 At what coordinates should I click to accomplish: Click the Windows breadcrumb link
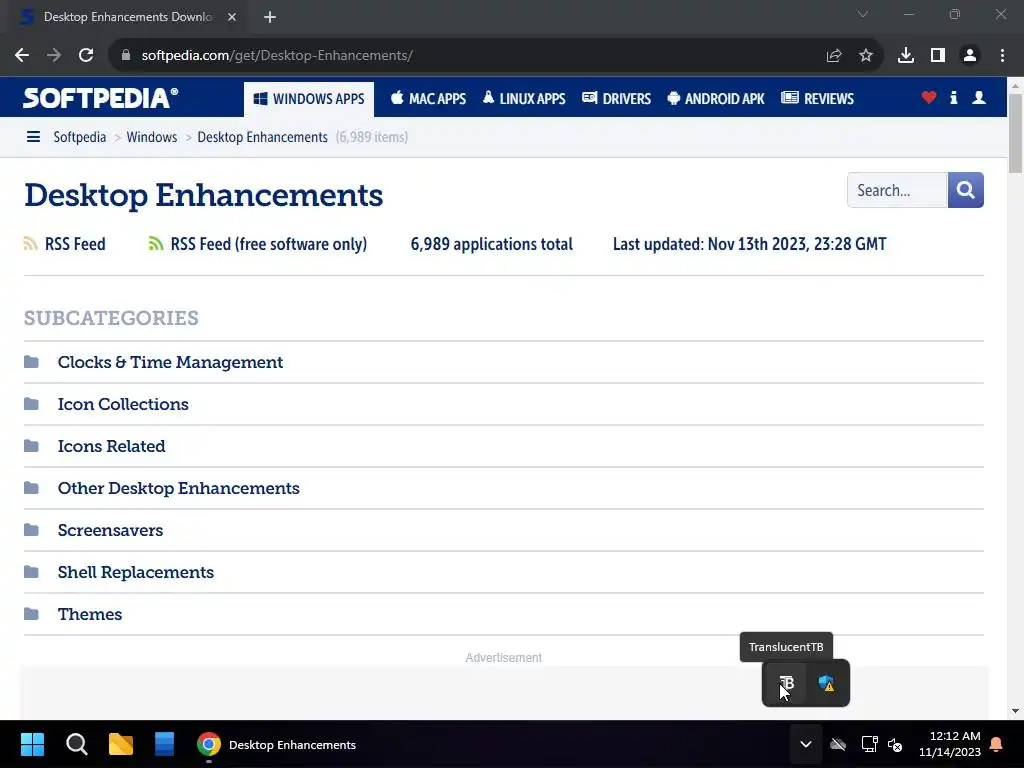152,137
